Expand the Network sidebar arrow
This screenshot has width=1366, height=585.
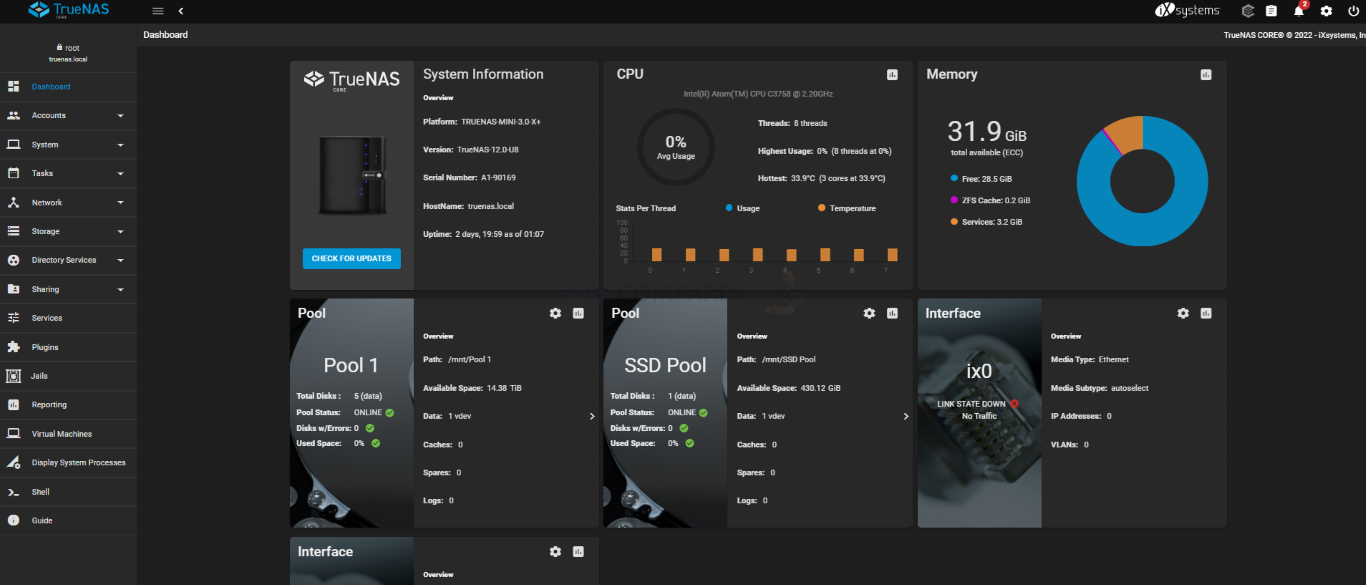pyautogui.click(x=120, y=203)
